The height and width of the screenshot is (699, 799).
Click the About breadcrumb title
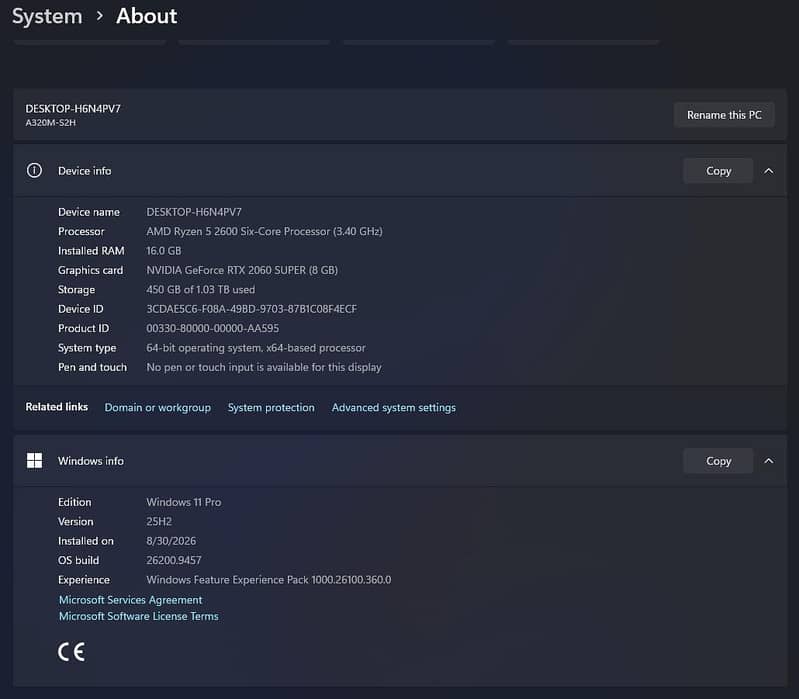tap(147, 16)
